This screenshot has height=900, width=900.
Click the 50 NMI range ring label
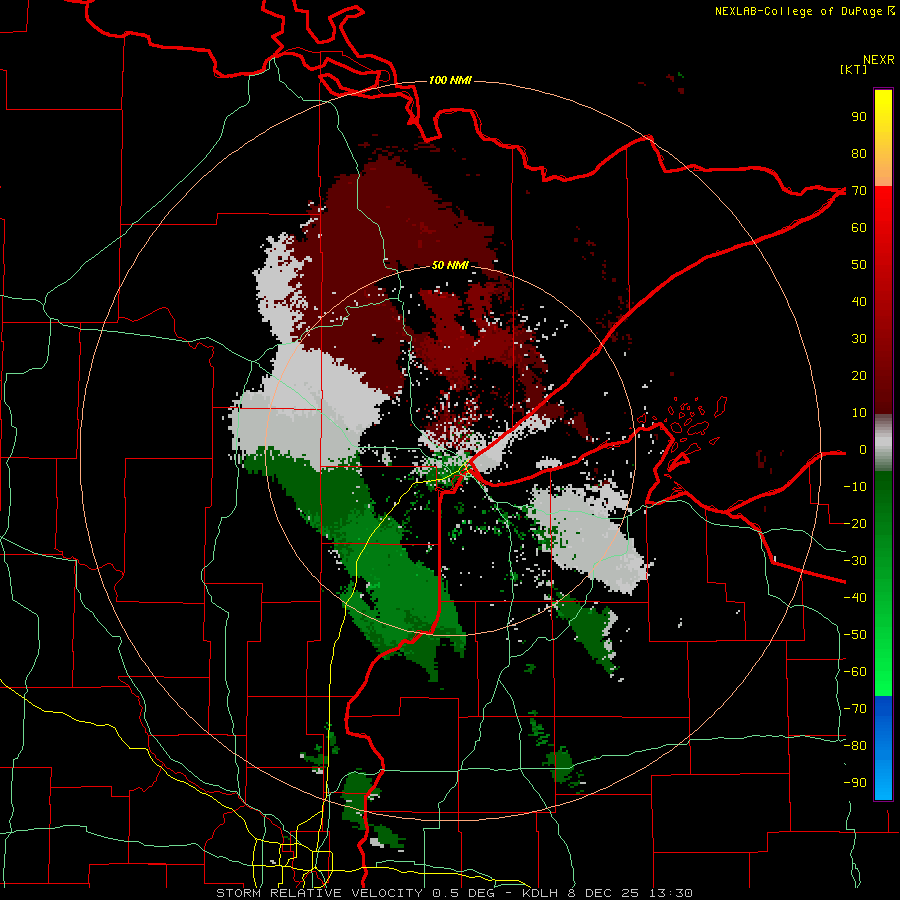(x=450, y=265)
